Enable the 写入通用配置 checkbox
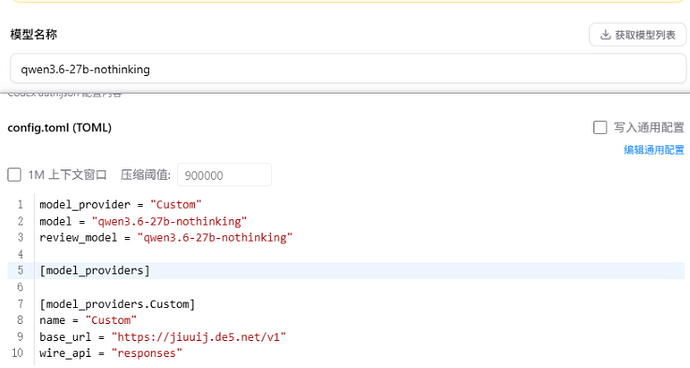690x368 pixels. coord(600,128)
